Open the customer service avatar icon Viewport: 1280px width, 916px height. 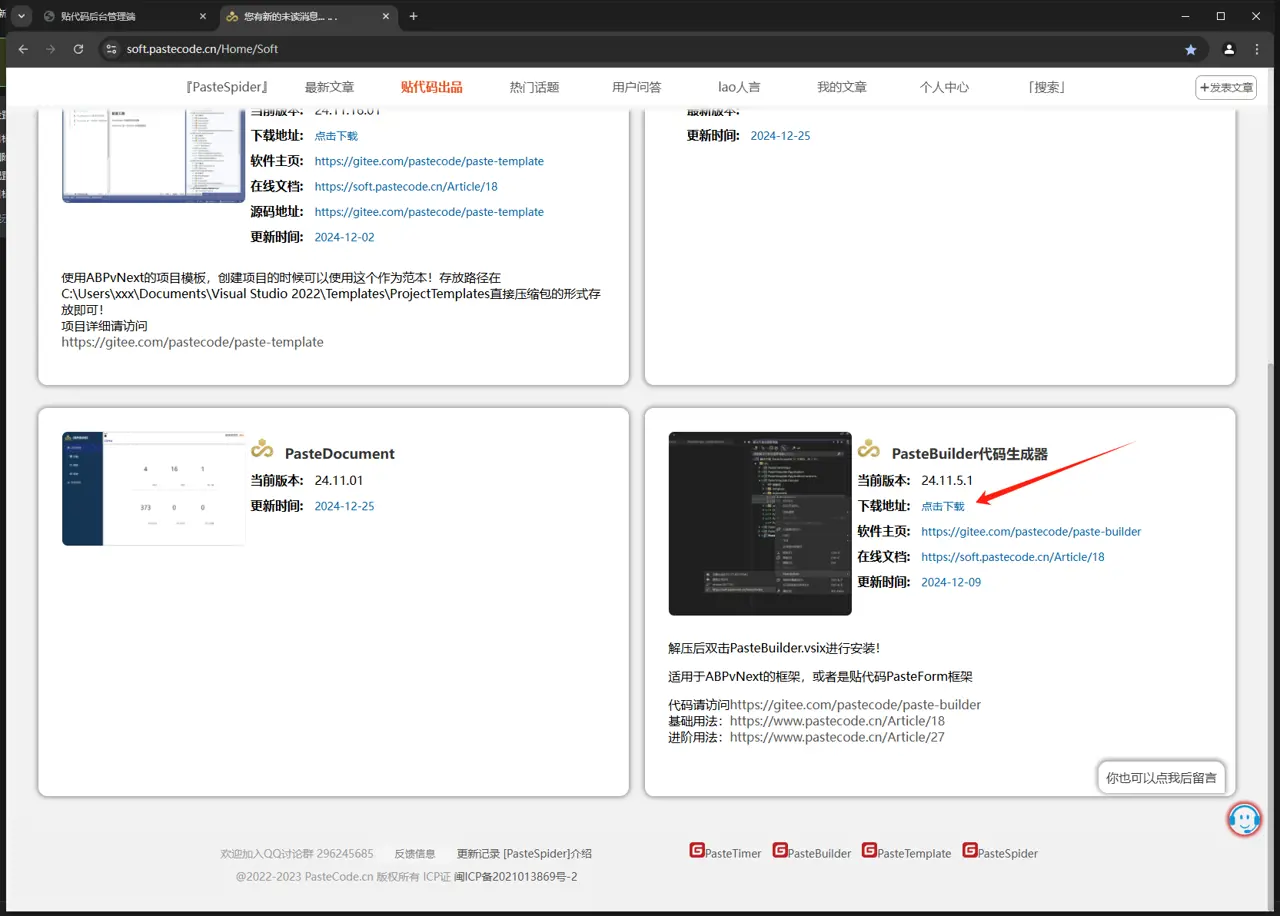pos(1244,819)
